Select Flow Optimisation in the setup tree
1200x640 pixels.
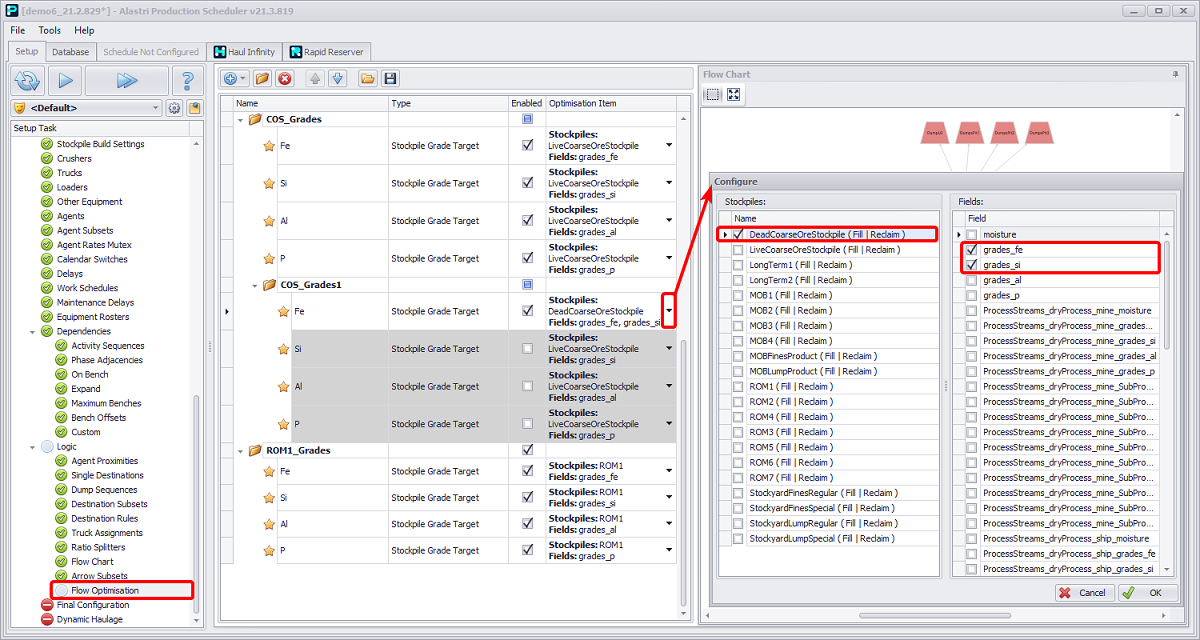pyautogui.click(x=105, y=590)
